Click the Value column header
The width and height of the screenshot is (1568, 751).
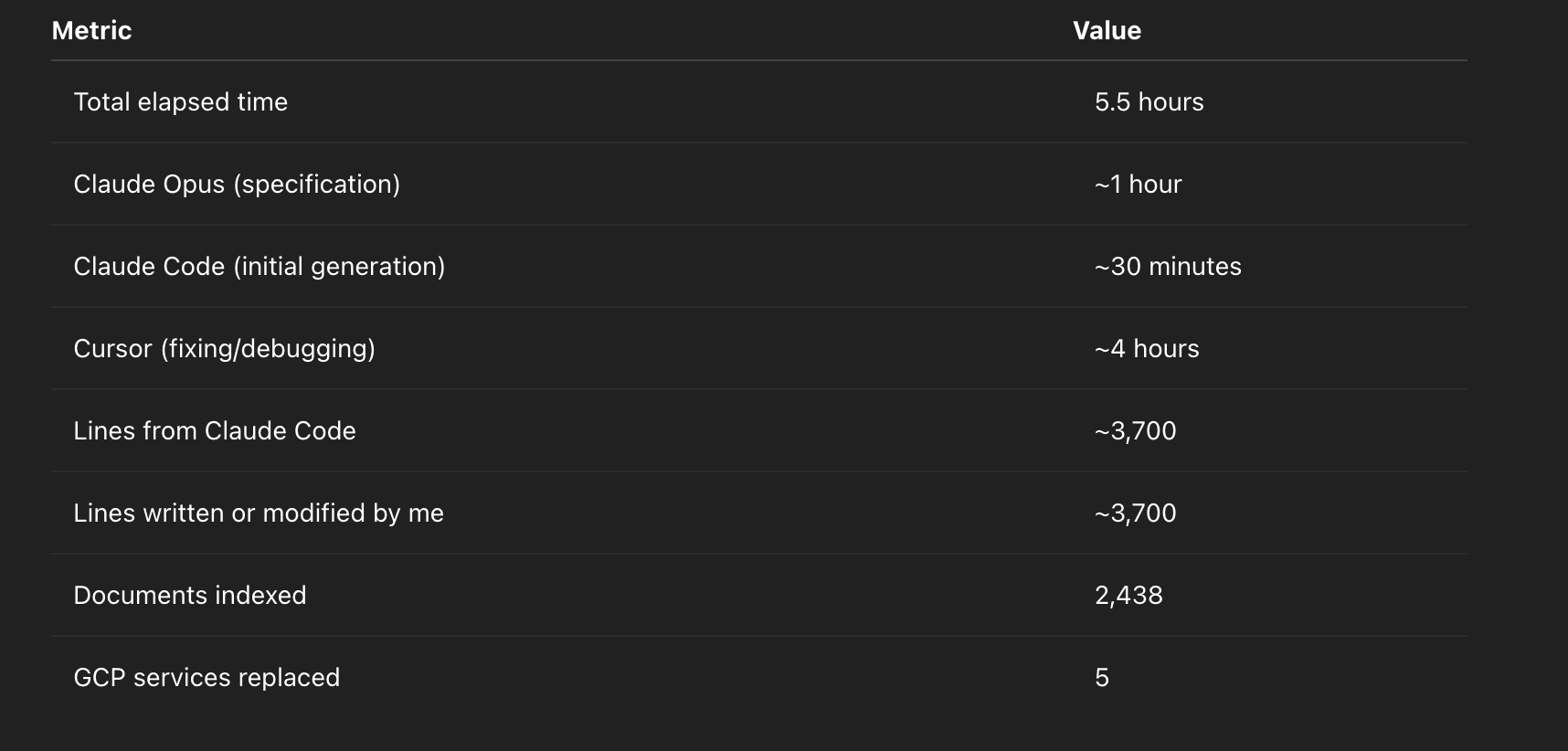click(1107, 30)
